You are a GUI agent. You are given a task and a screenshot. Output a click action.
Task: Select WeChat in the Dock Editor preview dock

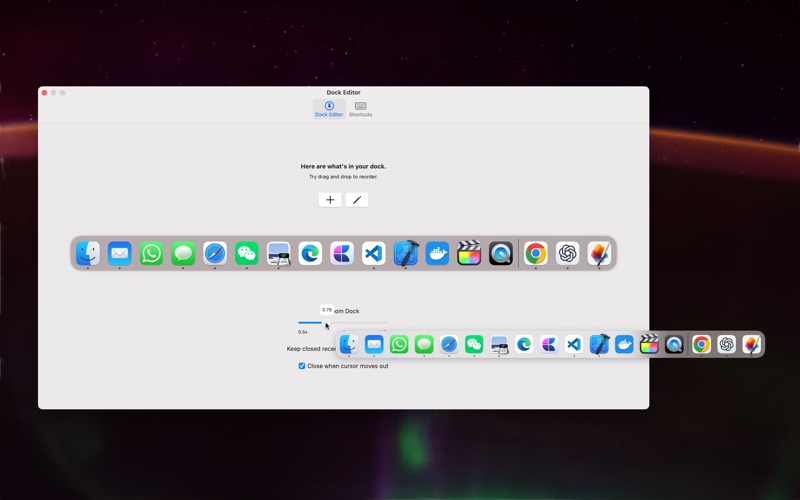click(x=246, y=253)
